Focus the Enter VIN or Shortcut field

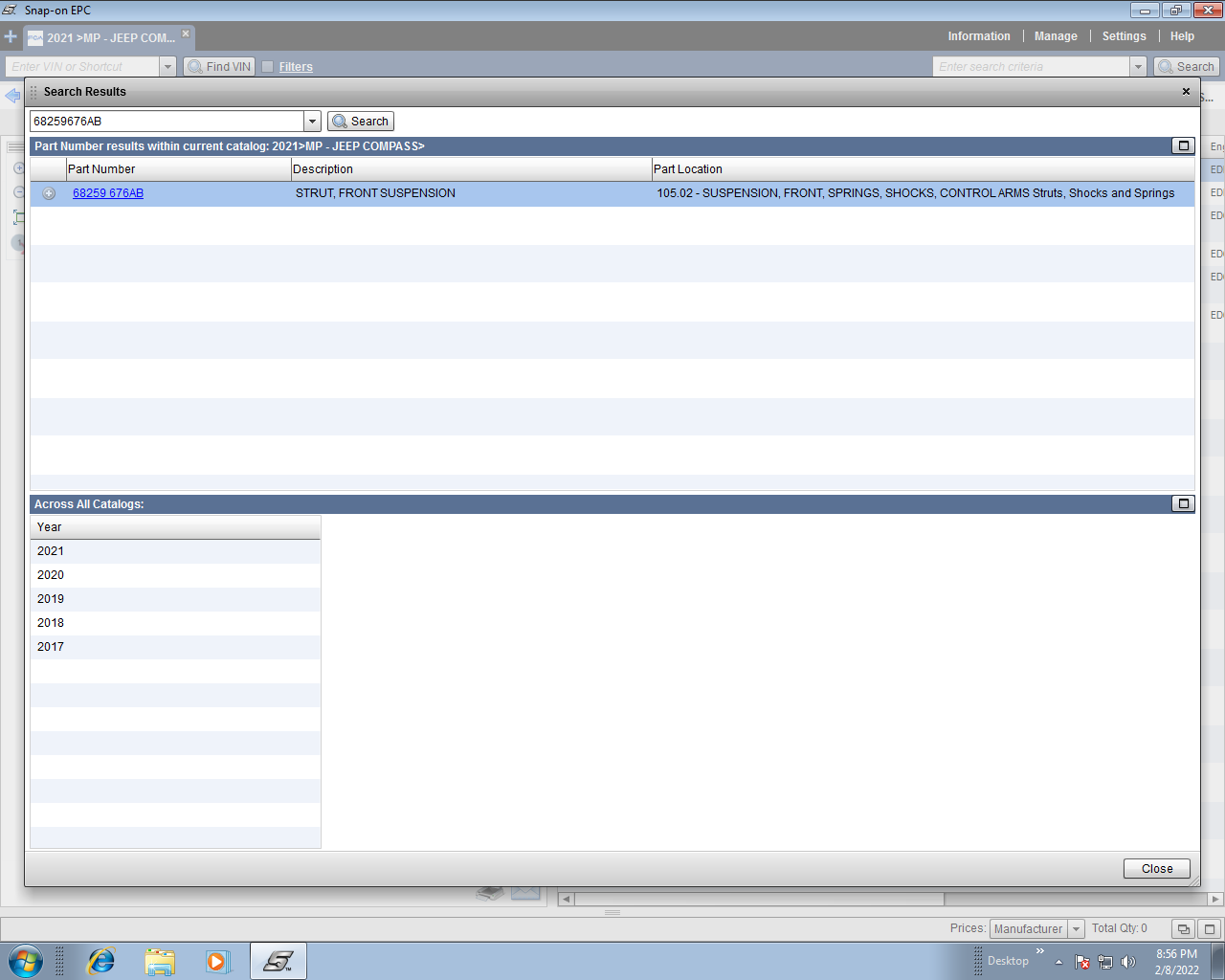(x=82, y=67)
